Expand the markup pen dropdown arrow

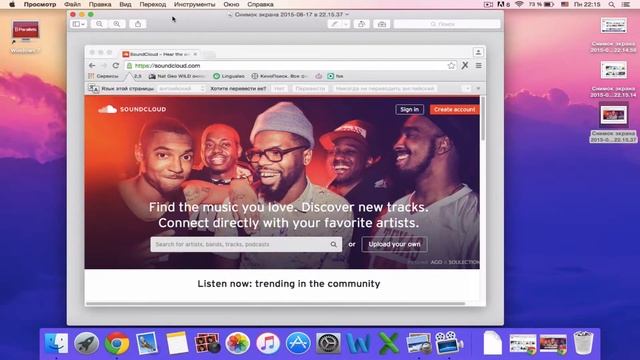coord(346,24)
